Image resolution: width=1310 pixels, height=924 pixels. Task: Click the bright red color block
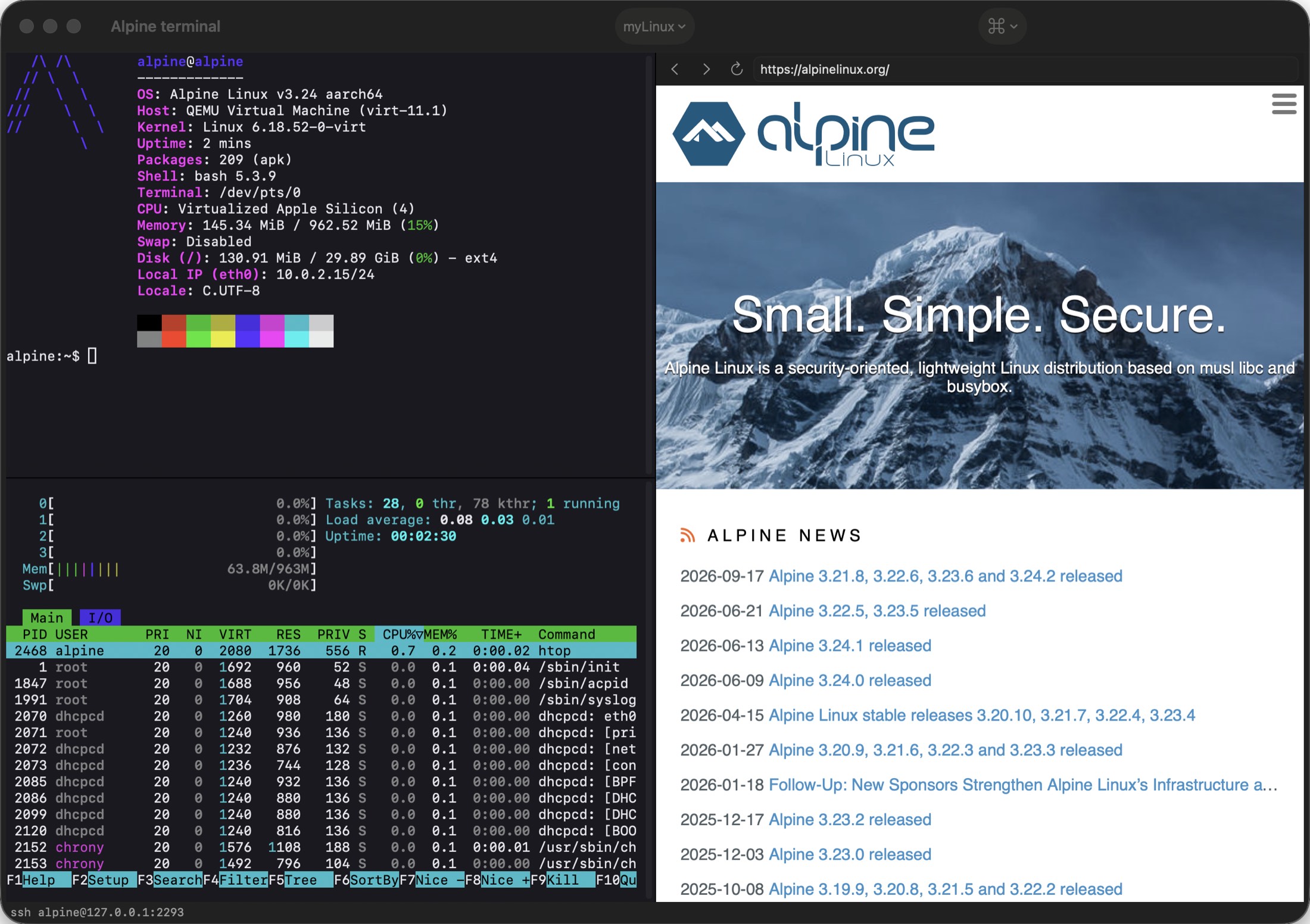coord(174,339)
